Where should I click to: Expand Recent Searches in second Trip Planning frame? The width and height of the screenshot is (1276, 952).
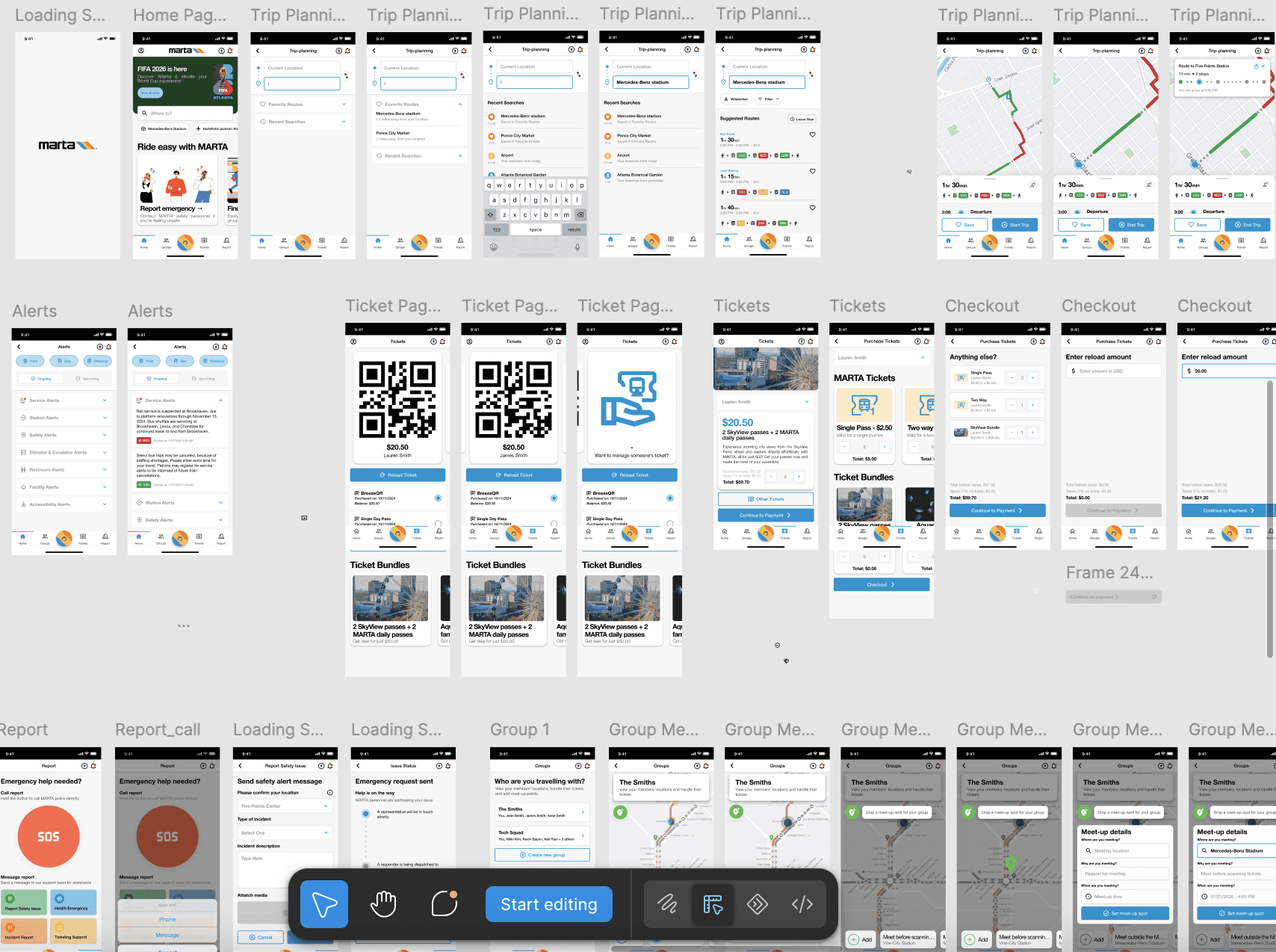419,155
